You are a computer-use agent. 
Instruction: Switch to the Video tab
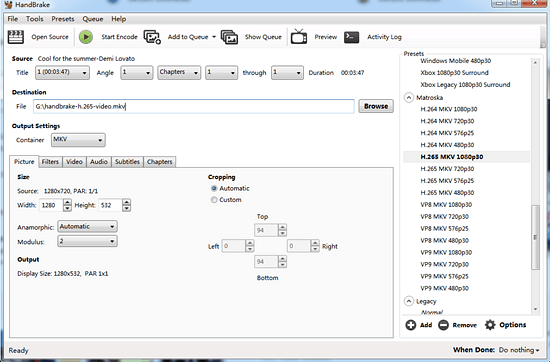(x=74, y=162)
